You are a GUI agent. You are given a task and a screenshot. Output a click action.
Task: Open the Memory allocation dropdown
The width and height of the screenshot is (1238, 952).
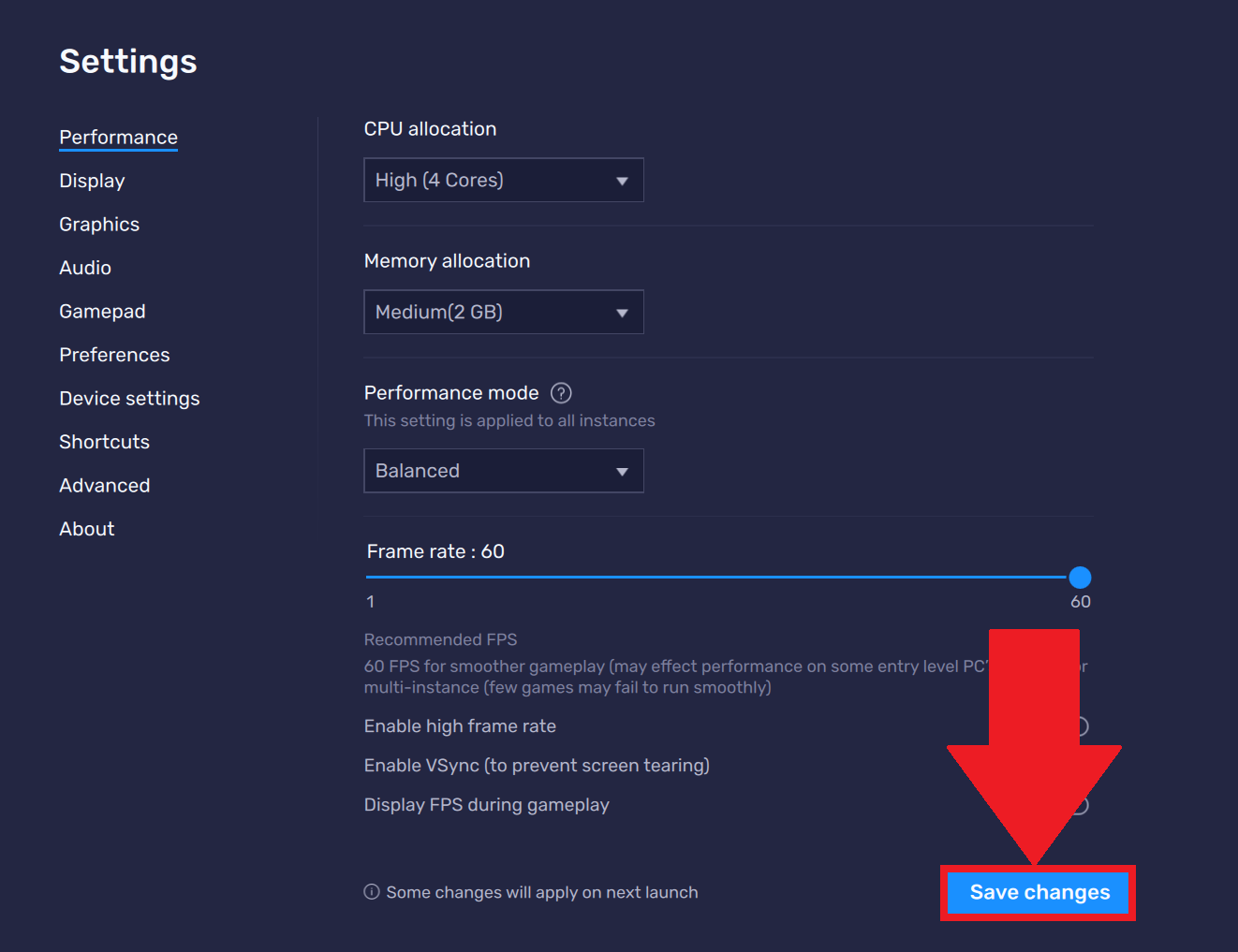click(503, 312)
